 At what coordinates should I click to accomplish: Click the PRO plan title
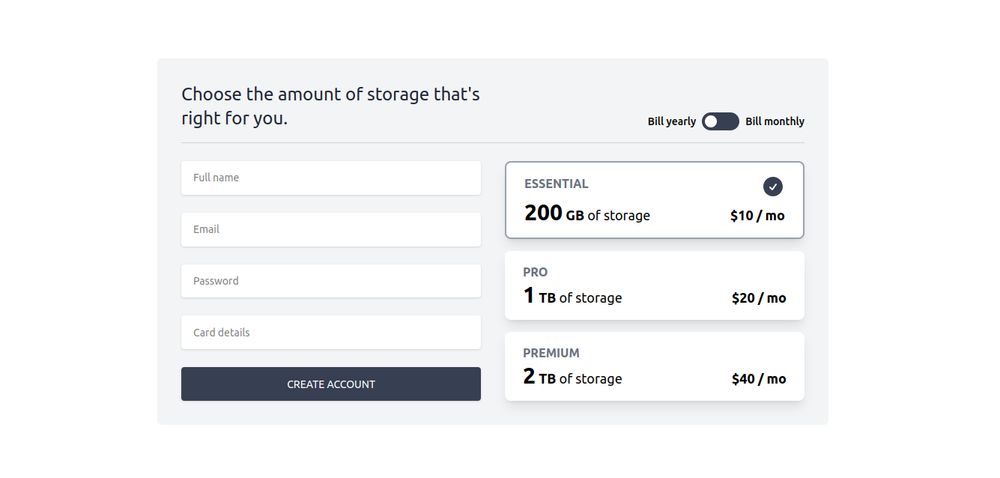[x=535, y=272]
